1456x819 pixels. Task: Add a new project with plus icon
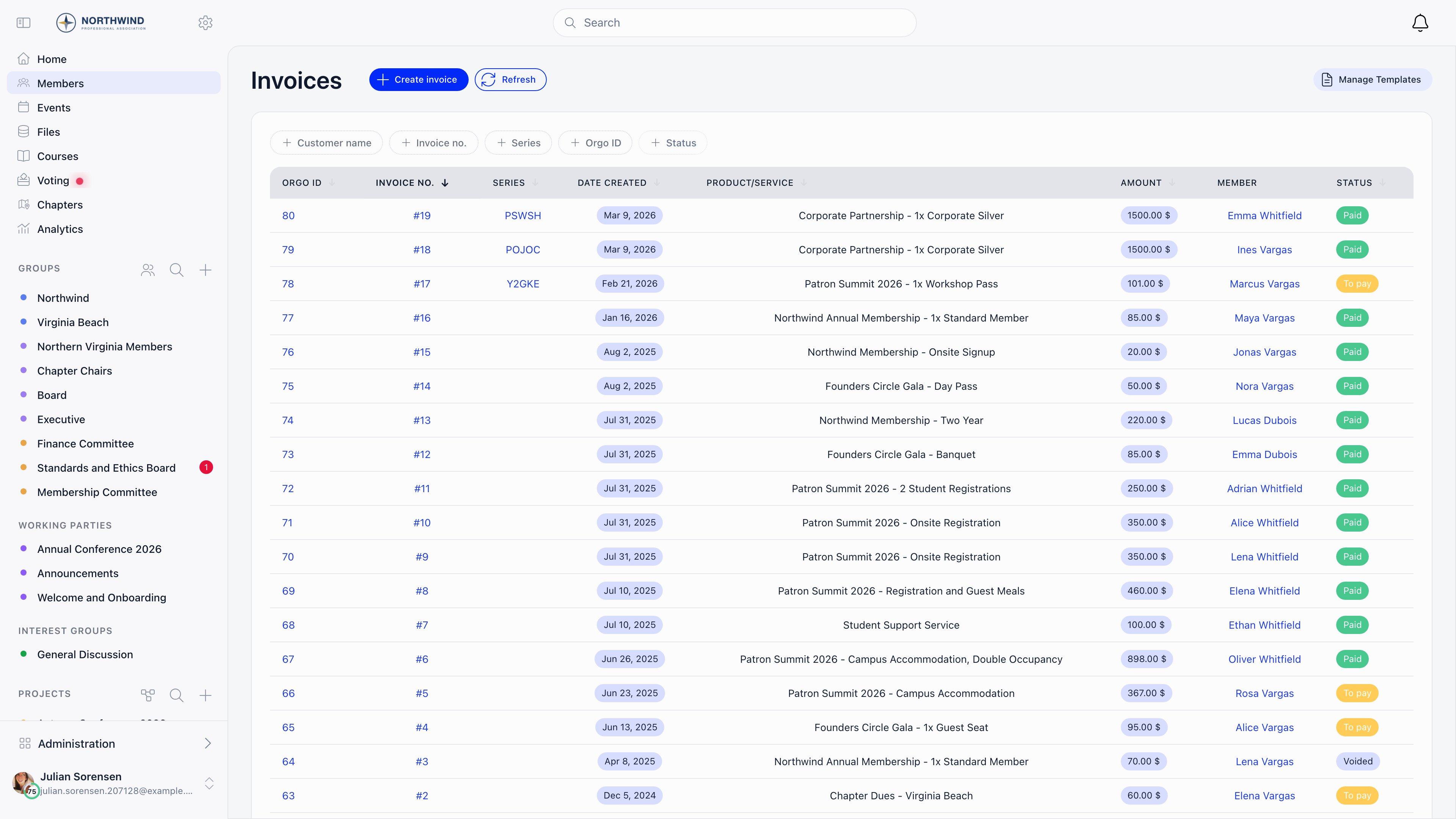[205, 695]
